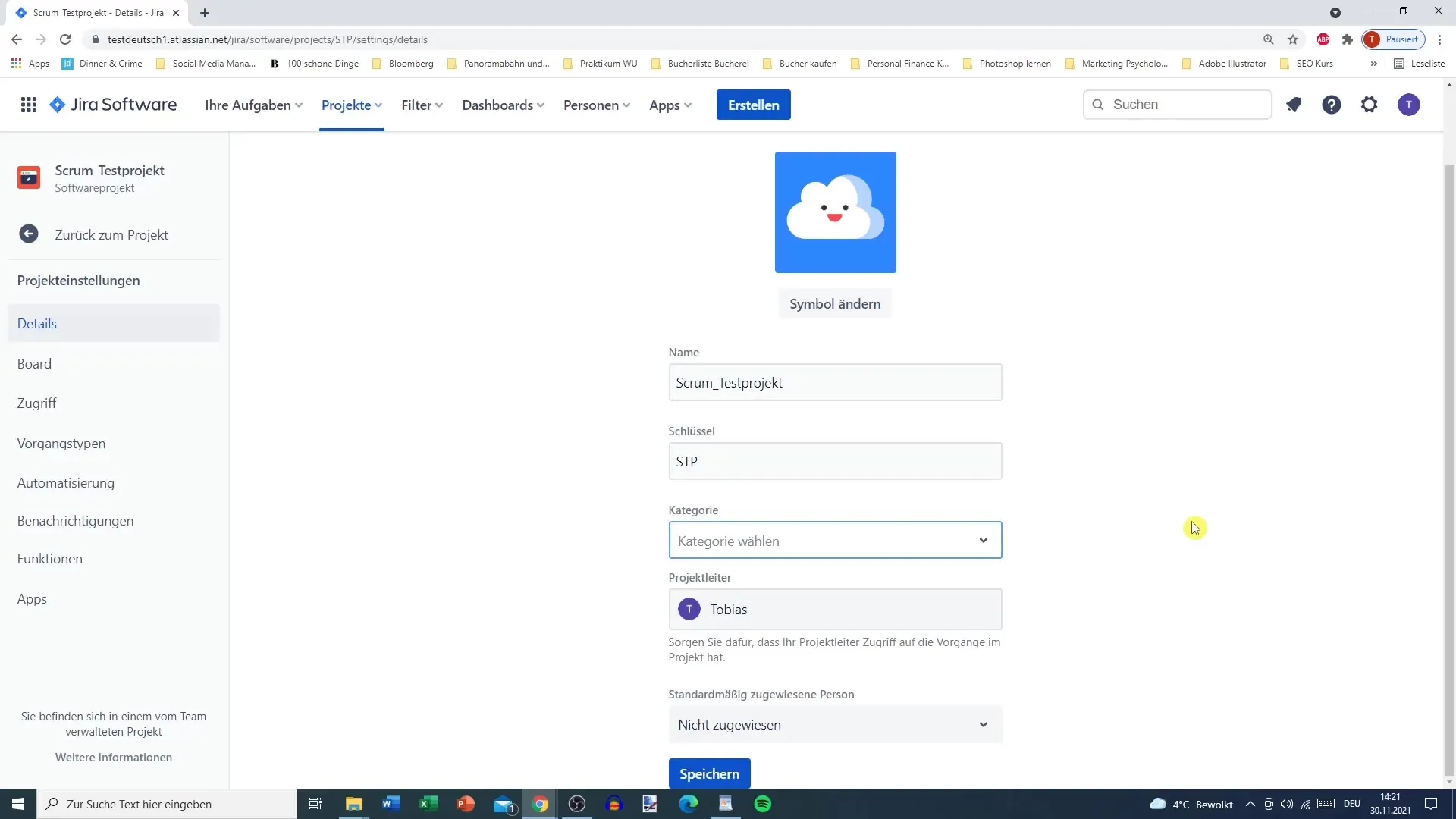The width and height of the screenshot is (1456, 819).
Task: Go back via Zurück zum Projekt link
Action: pos(111,235)
